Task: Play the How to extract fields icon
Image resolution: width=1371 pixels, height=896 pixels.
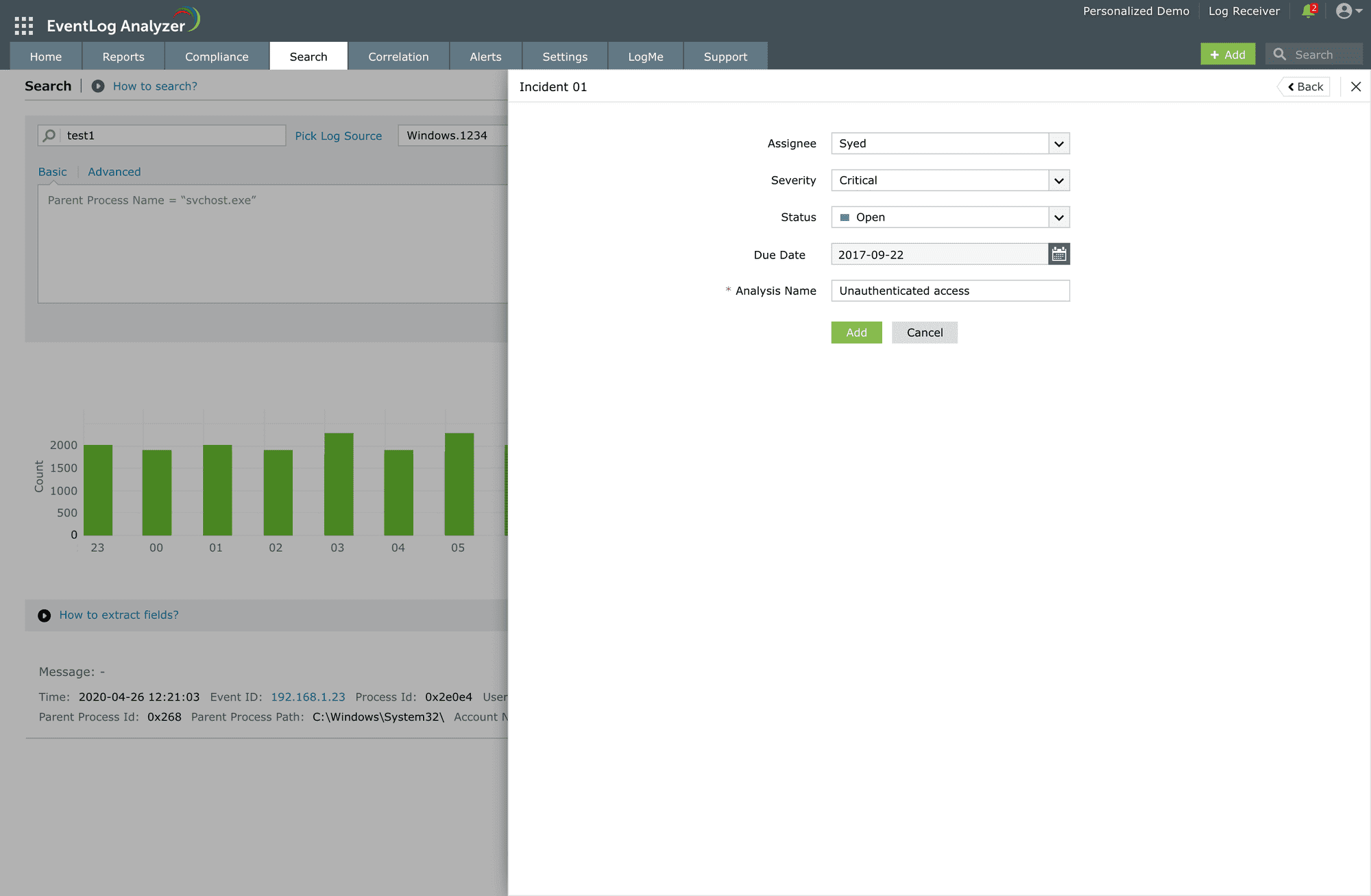Action: (45, 616)
